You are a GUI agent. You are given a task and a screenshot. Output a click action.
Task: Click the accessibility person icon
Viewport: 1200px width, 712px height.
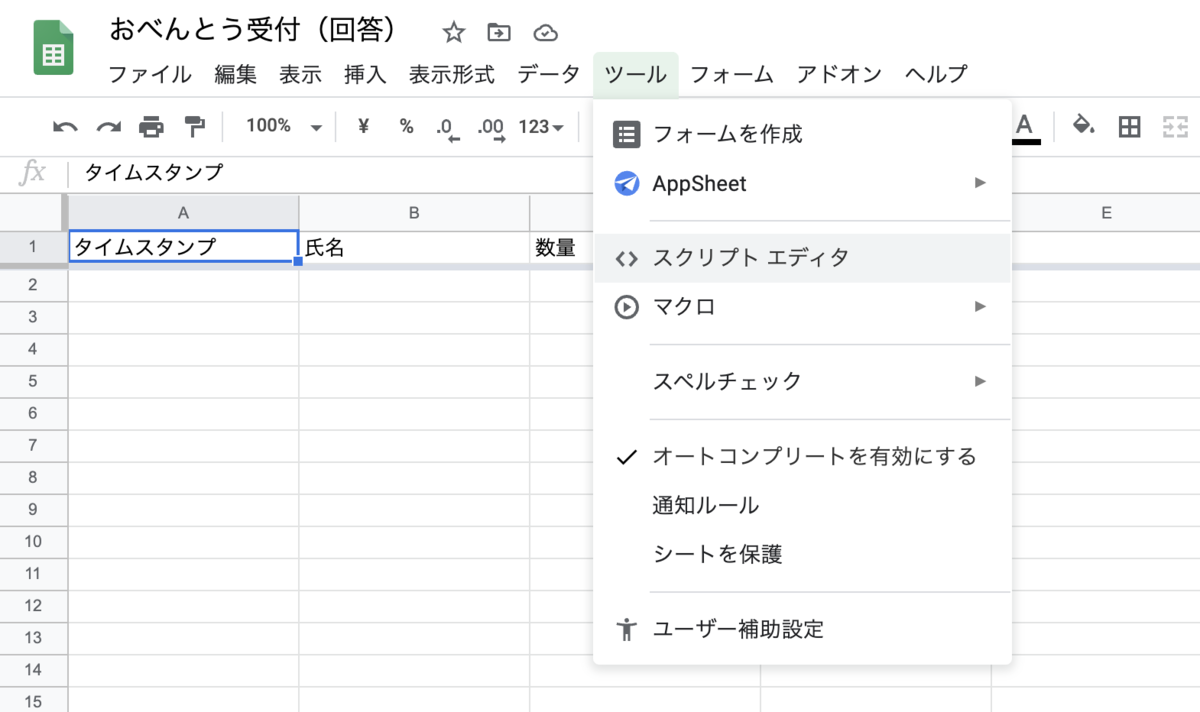point(626,629)
